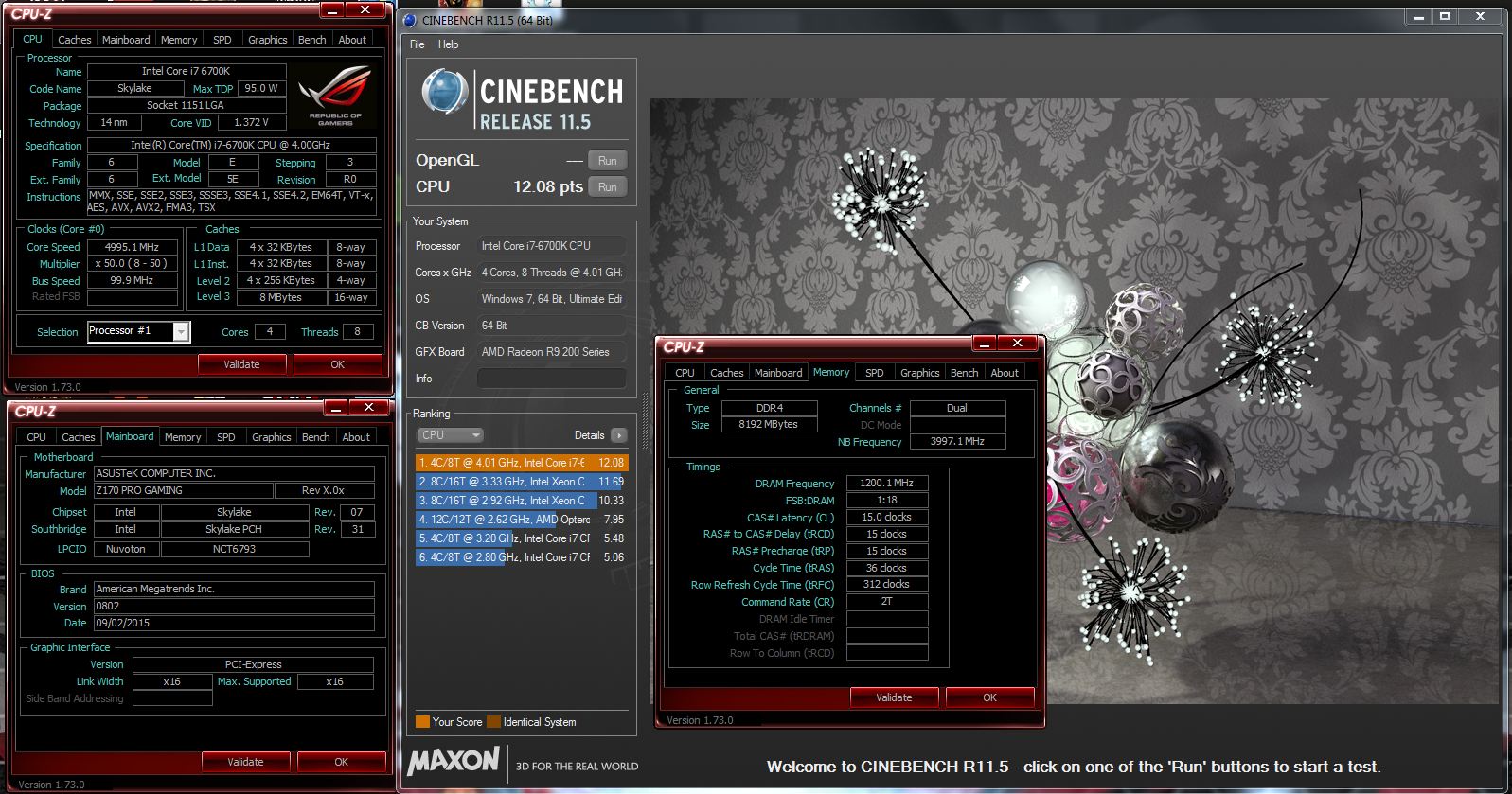This screenshot has width=1512, height=794.
Task: Select ranking entry 8C/16T @ 2.92 GHz Xeon
Action: point(522,501)
